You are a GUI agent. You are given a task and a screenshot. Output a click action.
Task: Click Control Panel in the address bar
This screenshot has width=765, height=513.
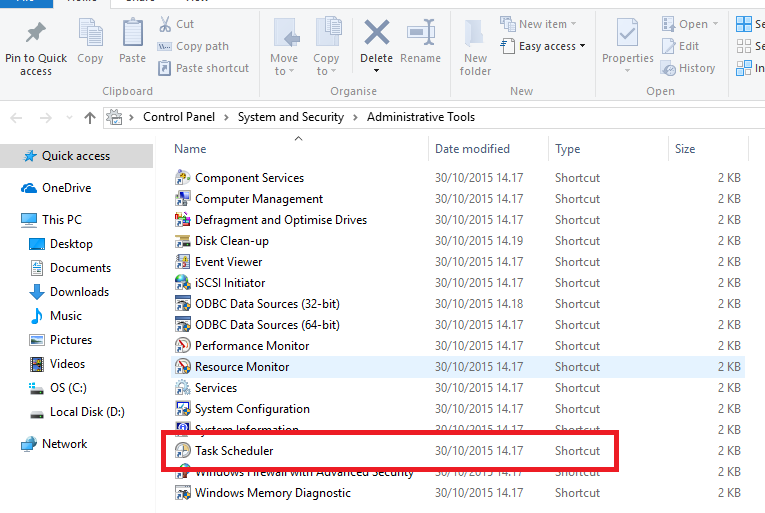tap(179, 117)
